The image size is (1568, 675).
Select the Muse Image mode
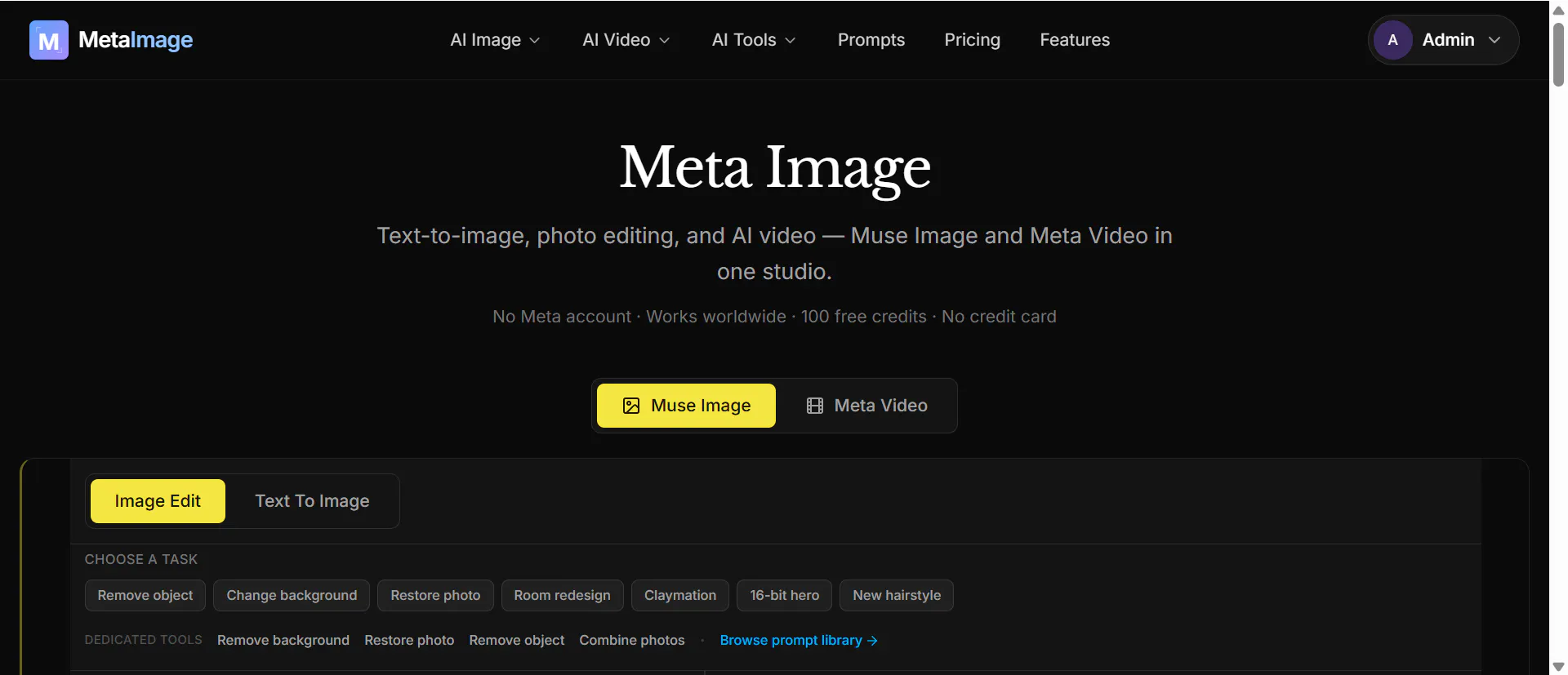[686, 406]
